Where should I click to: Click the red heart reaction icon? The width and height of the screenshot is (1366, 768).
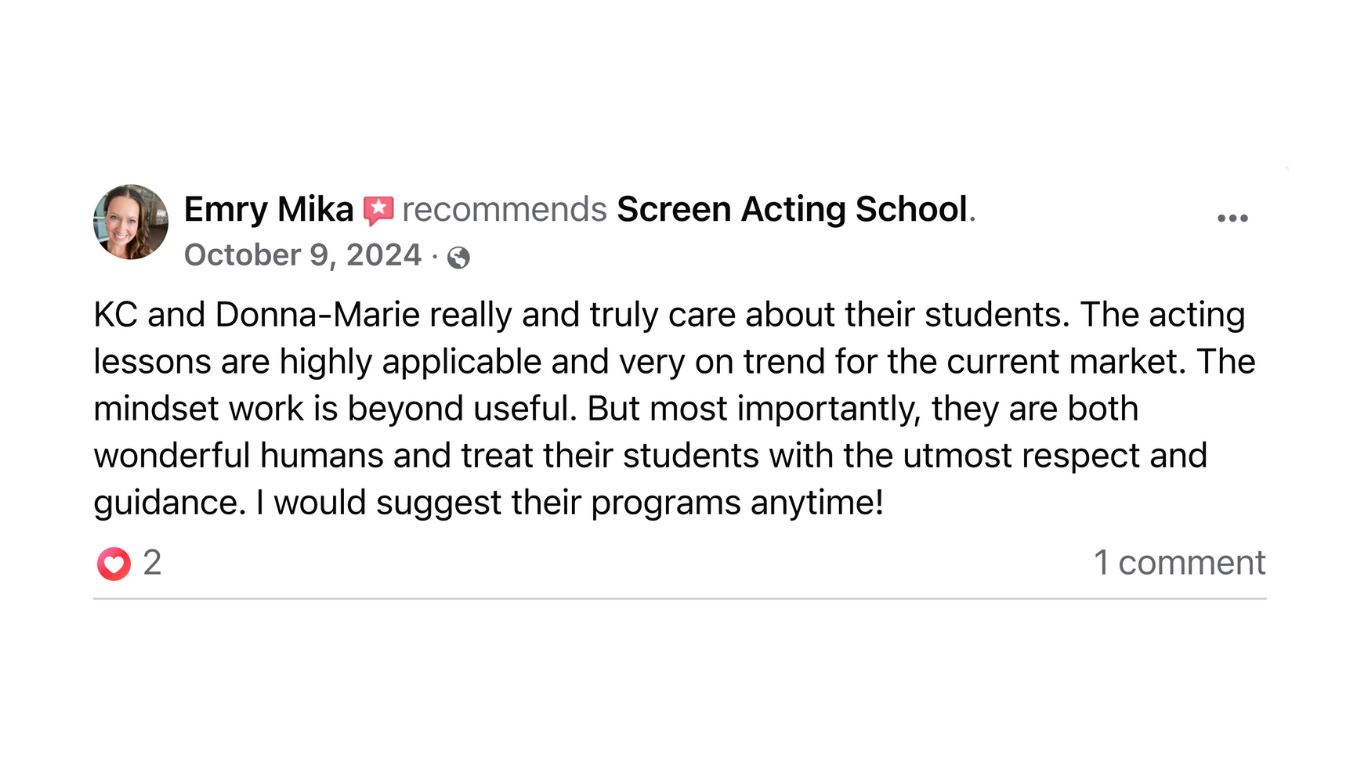113,564
